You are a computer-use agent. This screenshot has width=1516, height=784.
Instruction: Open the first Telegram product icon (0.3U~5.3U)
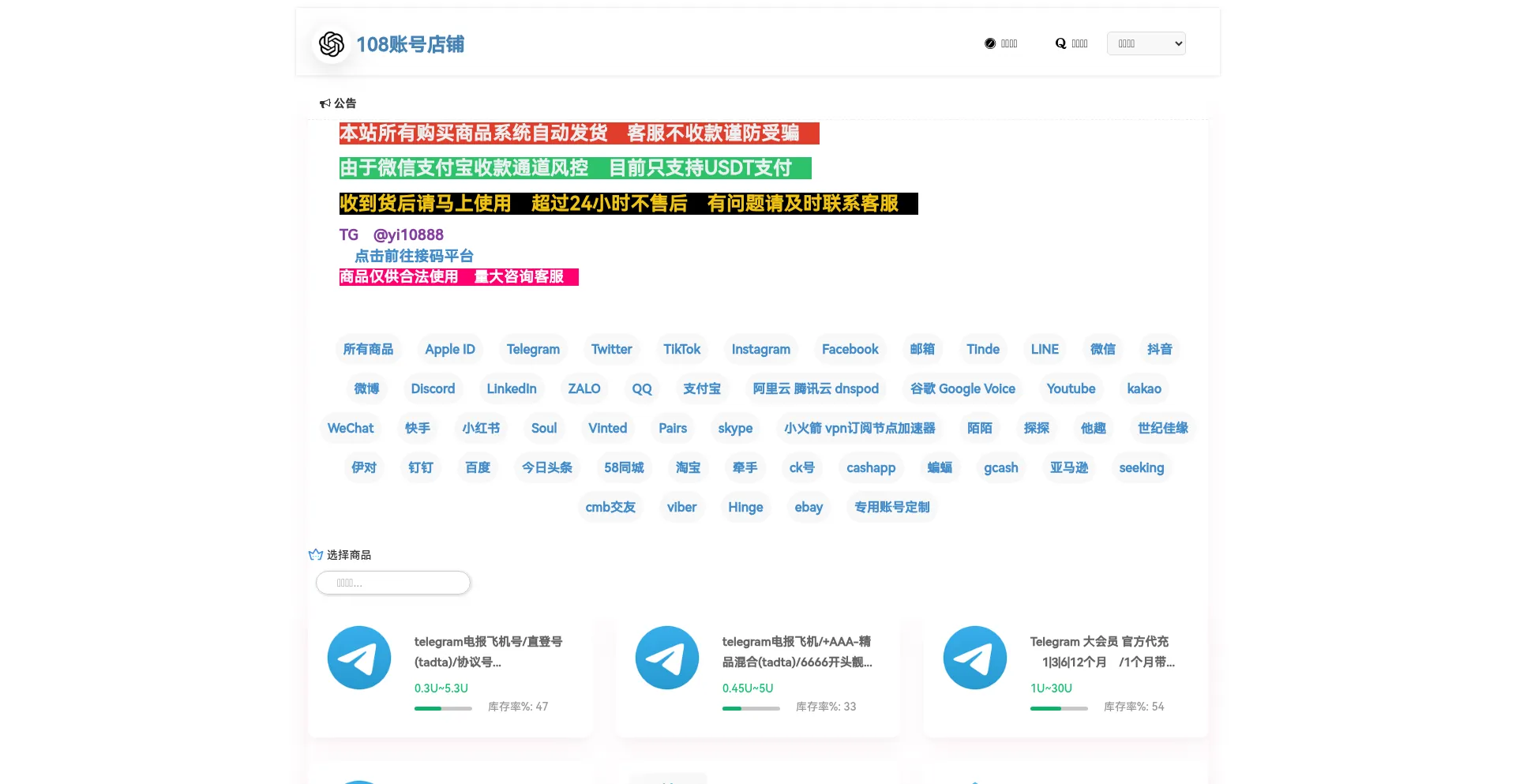(x=359, y=658)
